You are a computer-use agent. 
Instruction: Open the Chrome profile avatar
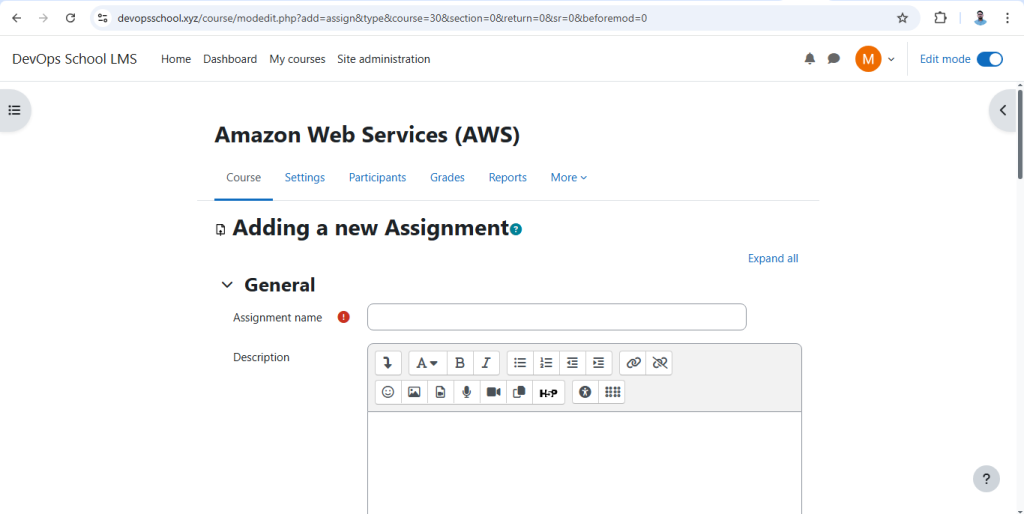tap(980, 18)
